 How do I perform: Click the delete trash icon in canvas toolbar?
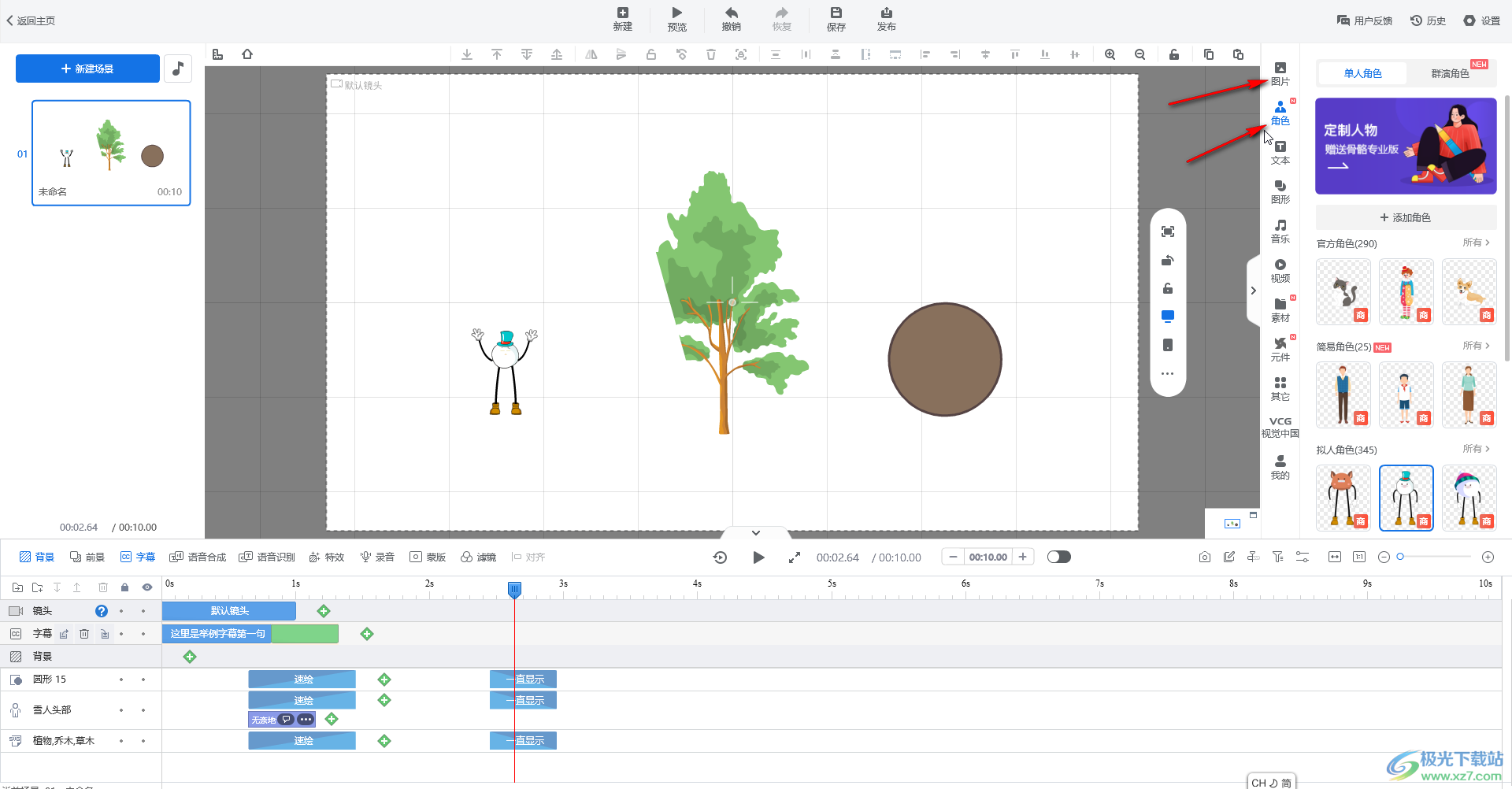pyautogui.click(x=710, y=54)
